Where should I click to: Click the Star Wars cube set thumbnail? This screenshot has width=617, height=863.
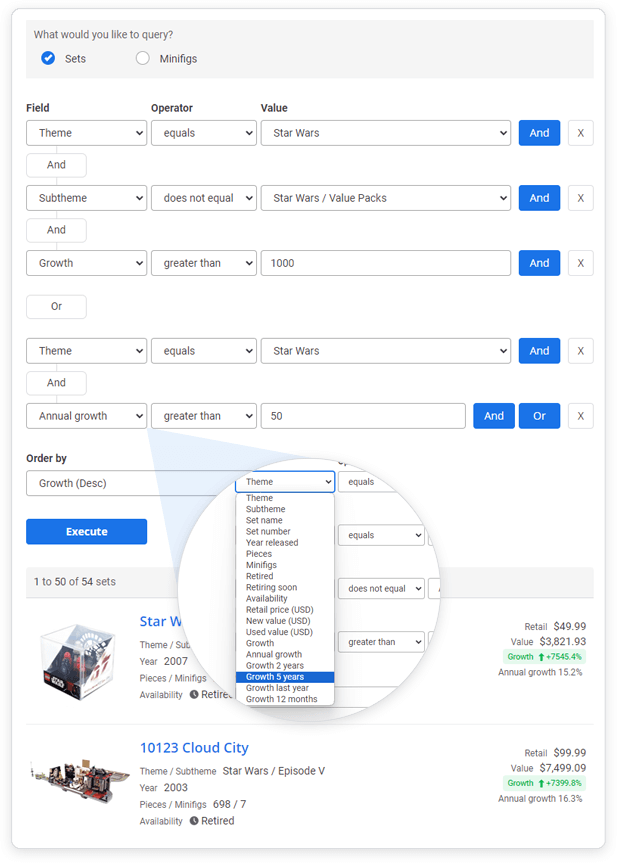78,660
